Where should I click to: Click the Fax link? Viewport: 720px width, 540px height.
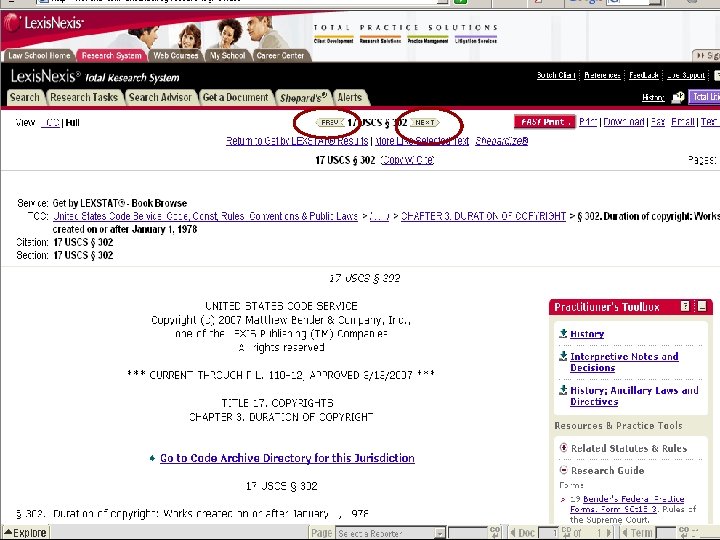pos(658,122)
